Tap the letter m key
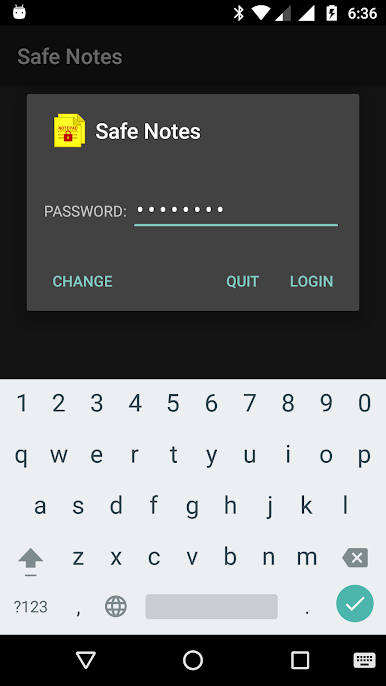This screenshot has width=386, height=686. tap(307, 557)
